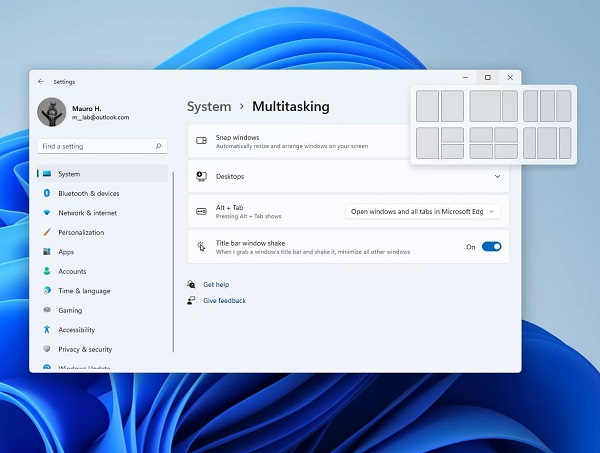Open Accessibility settings page
The image size is (600, 453).
pyautogui.click(x=103, y=329)
